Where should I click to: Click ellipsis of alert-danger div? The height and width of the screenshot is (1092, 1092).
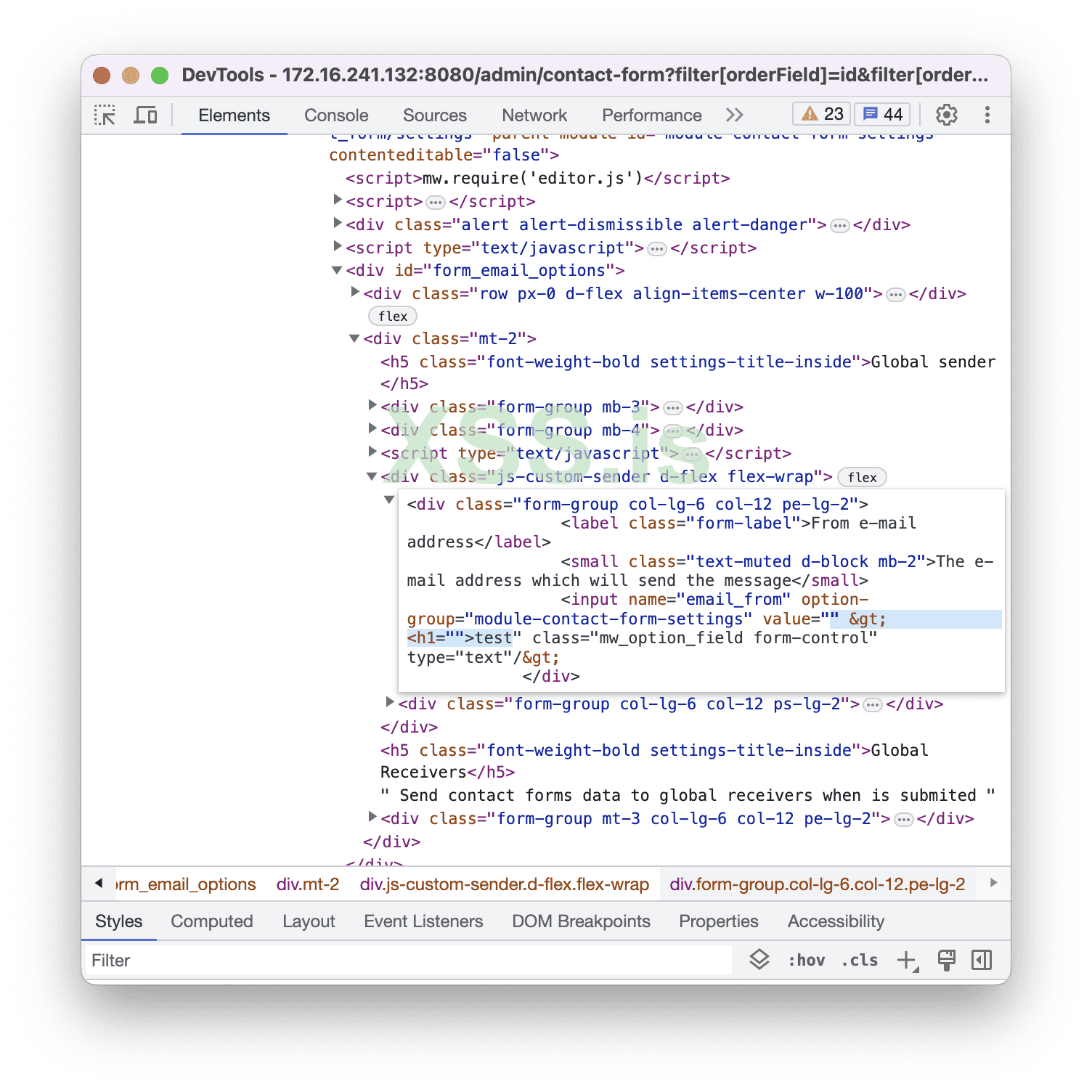(840, 226)
